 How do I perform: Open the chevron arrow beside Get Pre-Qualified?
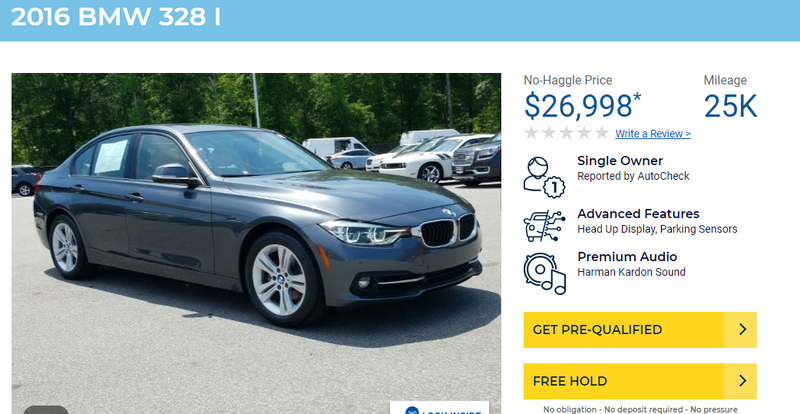click(741, 330)
